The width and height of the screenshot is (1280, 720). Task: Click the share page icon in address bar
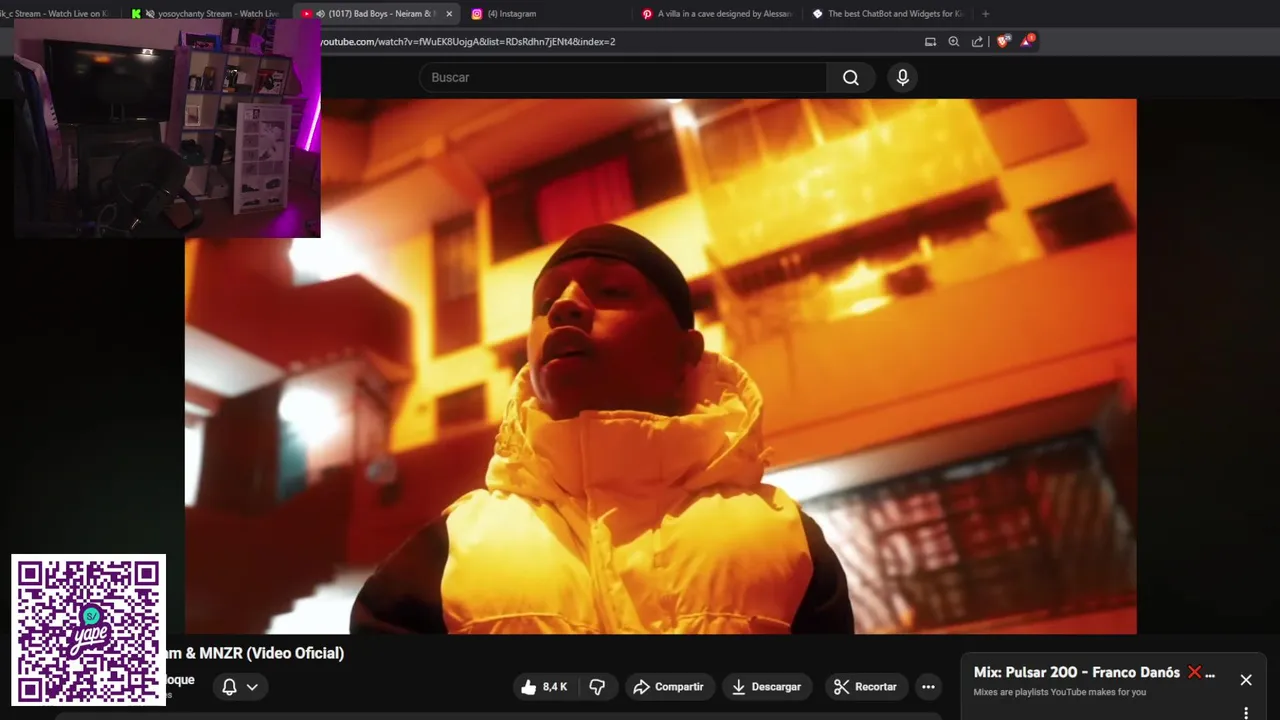[977, 42]
